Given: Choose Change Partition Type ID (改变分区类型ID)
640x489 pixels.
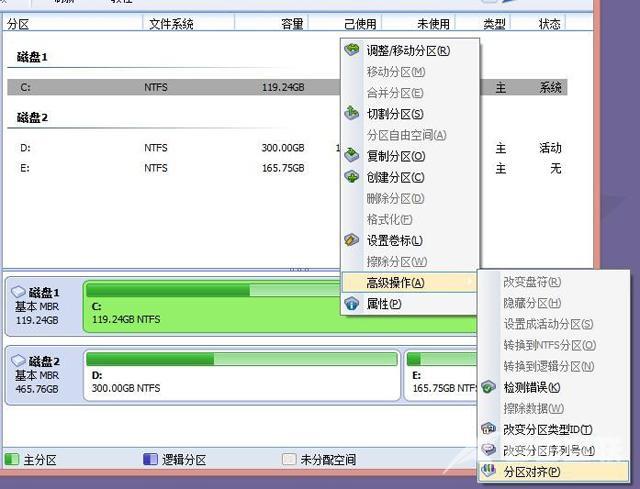Looking at the screenshot, I should point(548,429).
